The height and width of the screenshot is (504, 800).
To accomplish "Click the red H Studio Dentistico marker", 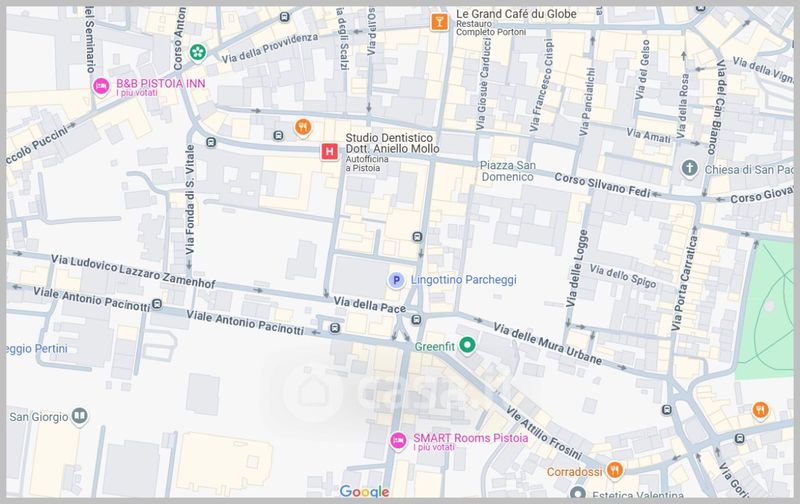I will coord(328,152).
